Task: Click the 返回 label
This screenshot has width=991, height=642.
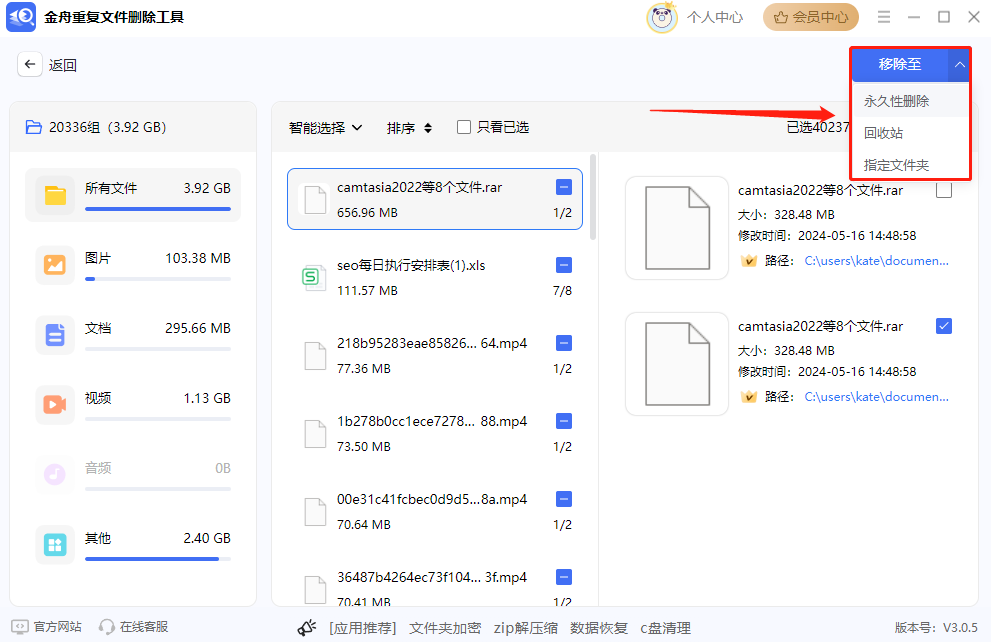Action: coord(63,65)
